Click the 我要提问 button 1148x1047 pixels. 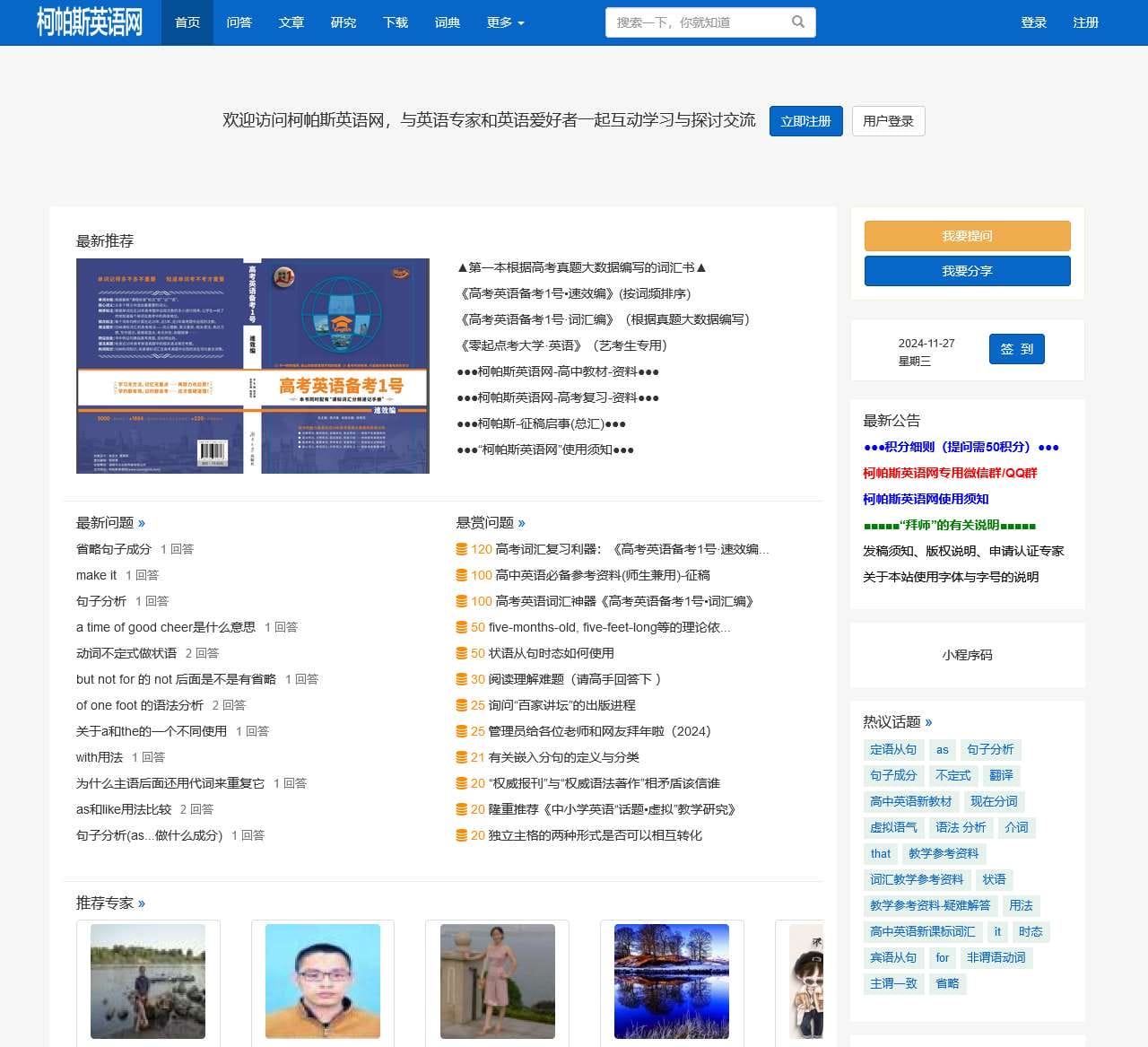click(967, 235)
